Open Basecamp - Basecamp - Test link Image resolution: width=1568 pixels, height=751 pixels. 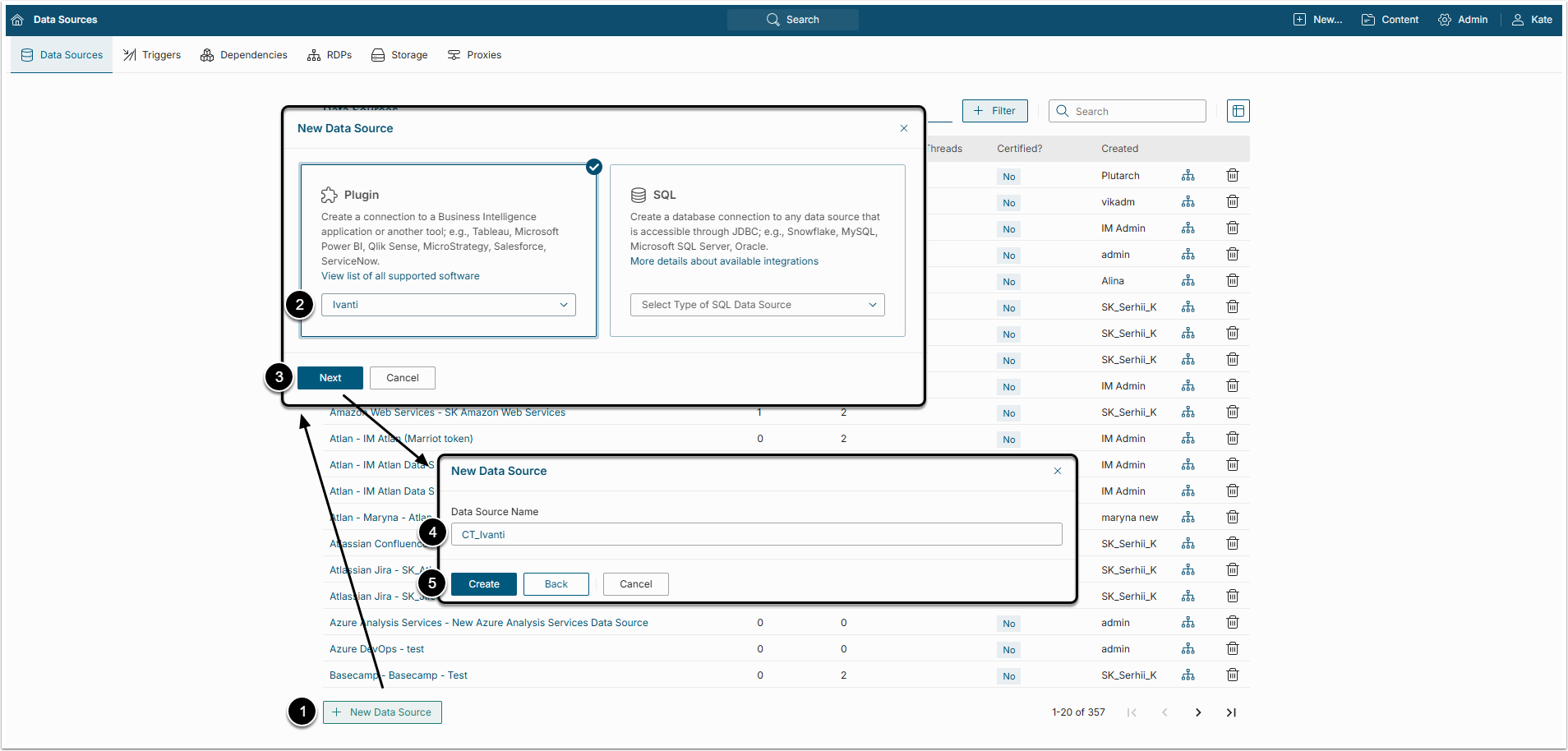(x=399, y=675)
